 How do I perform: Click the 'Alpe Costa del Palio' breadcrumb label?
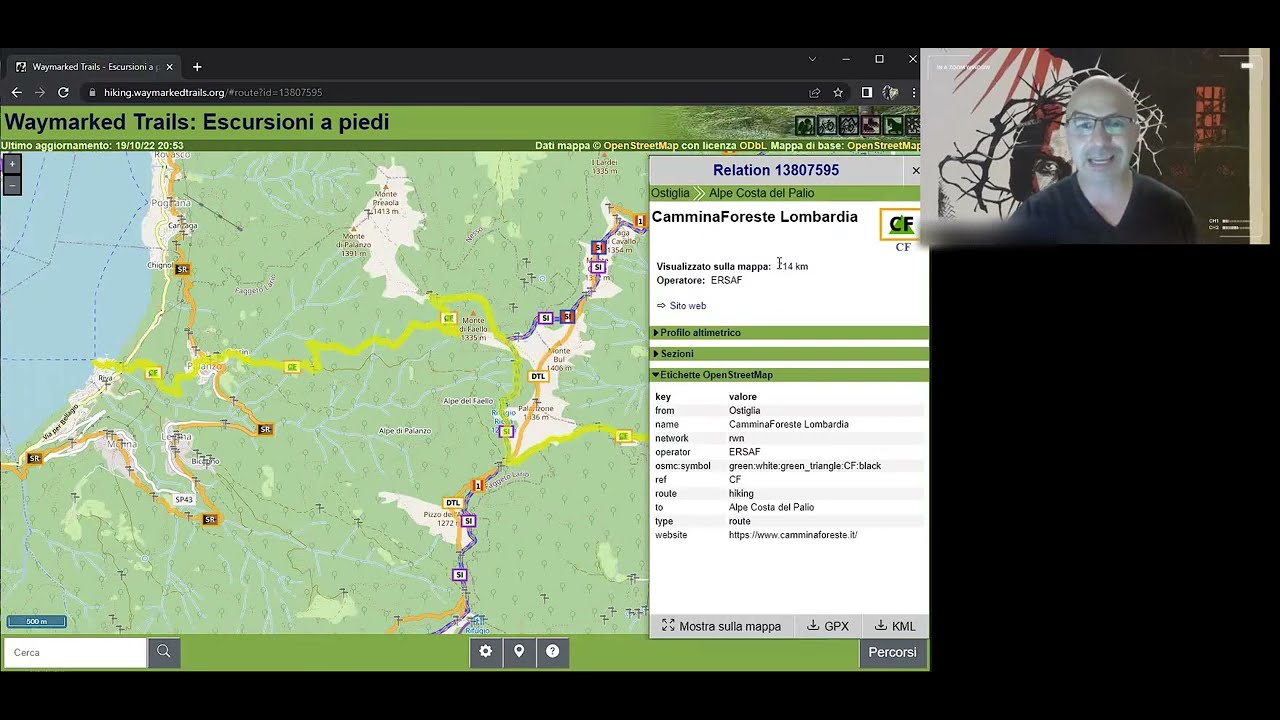[761, 193]
